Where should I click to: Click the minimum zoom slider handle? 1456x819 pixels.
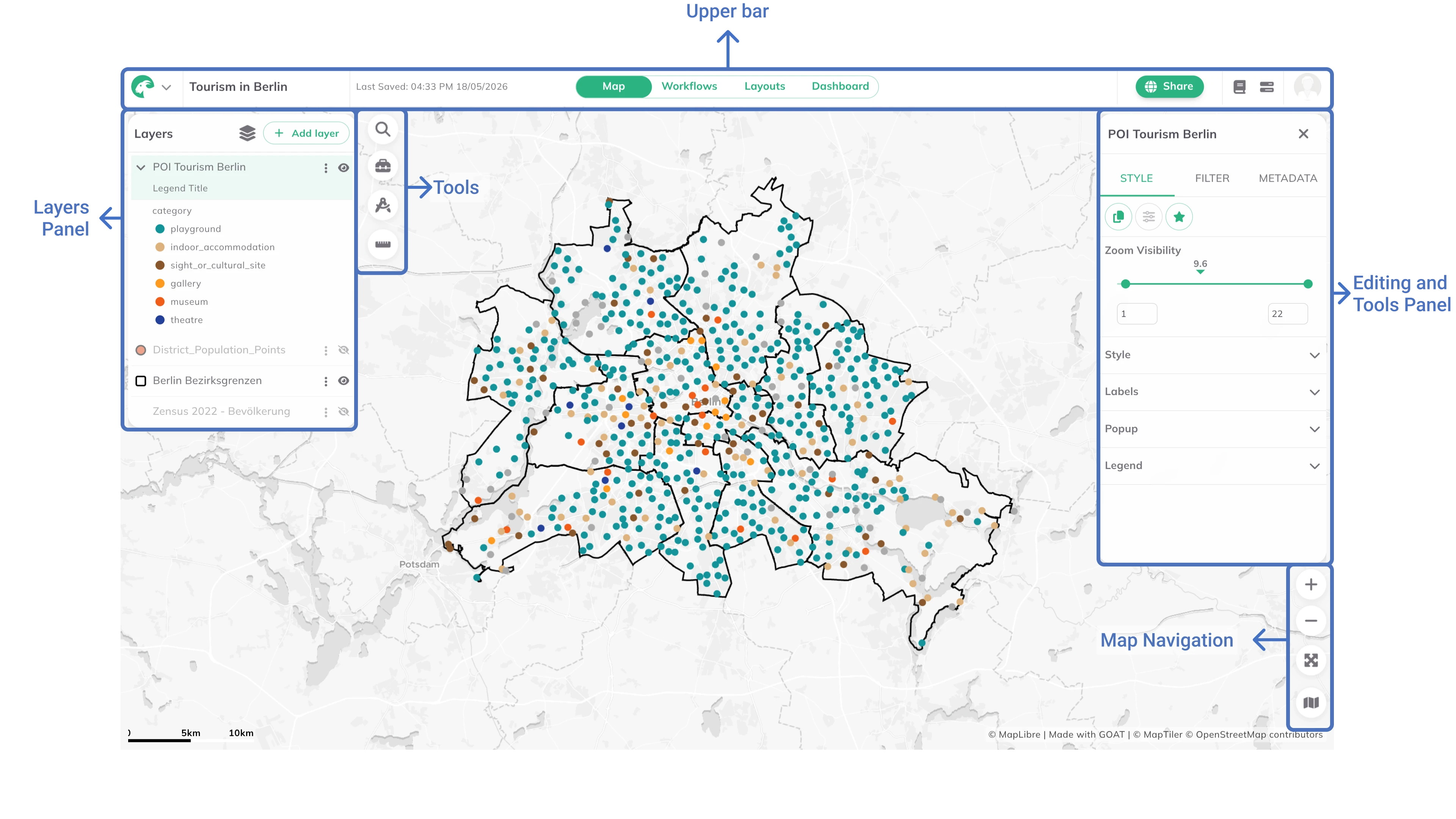click(1125, 284)
